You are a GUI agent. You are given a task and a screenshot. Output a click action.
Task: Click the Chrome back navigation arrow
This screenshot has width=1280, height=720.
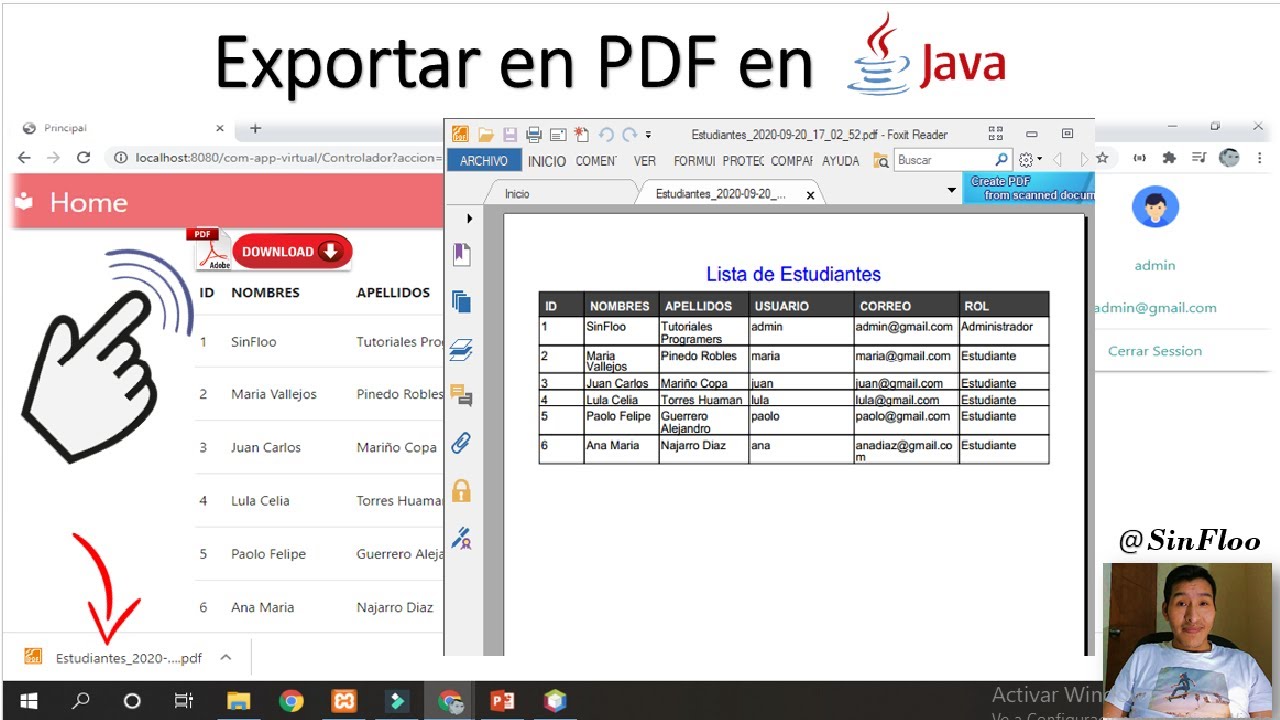24,157
